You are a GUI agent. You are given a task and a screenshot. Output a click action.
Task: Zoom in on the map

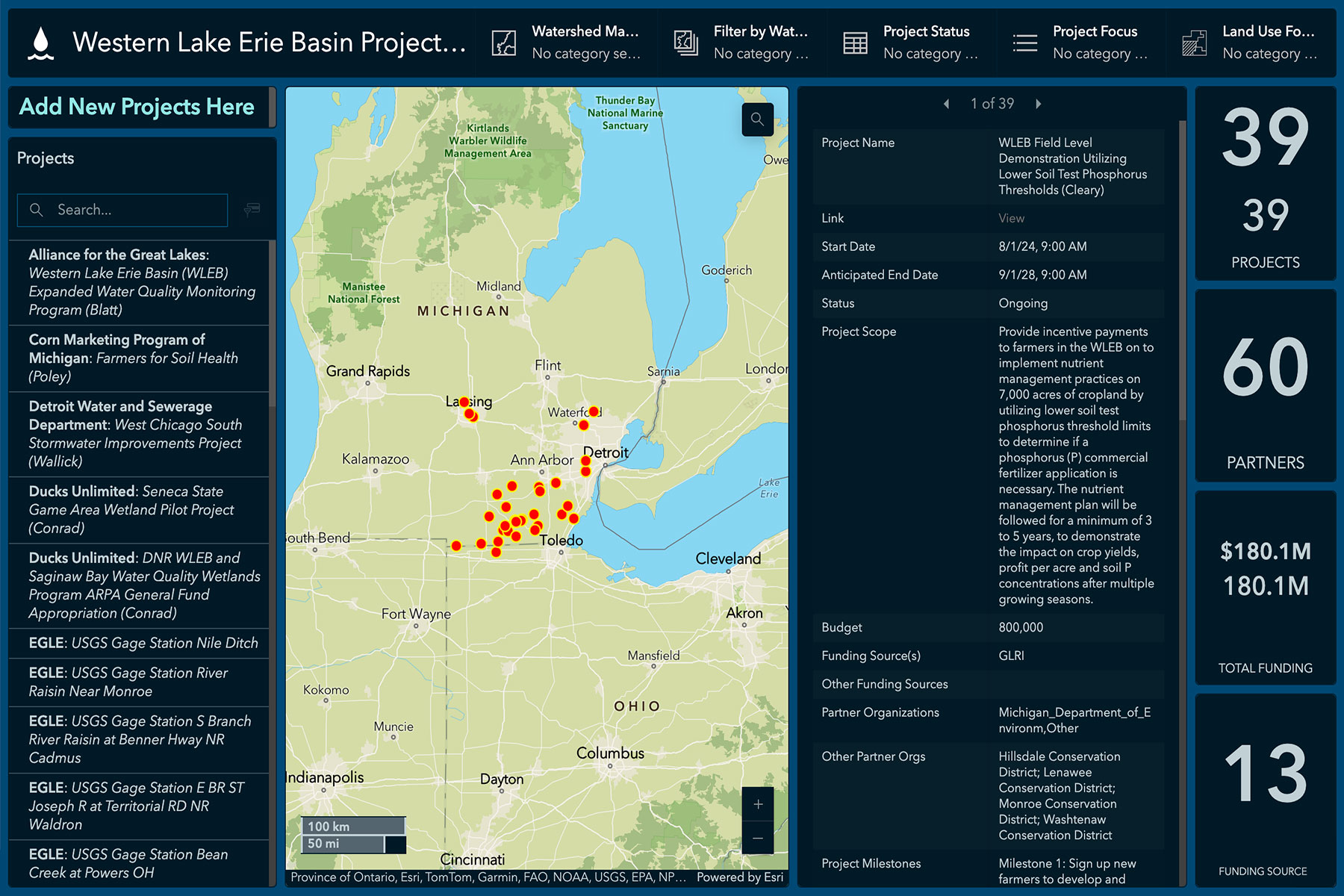(758, 804)
